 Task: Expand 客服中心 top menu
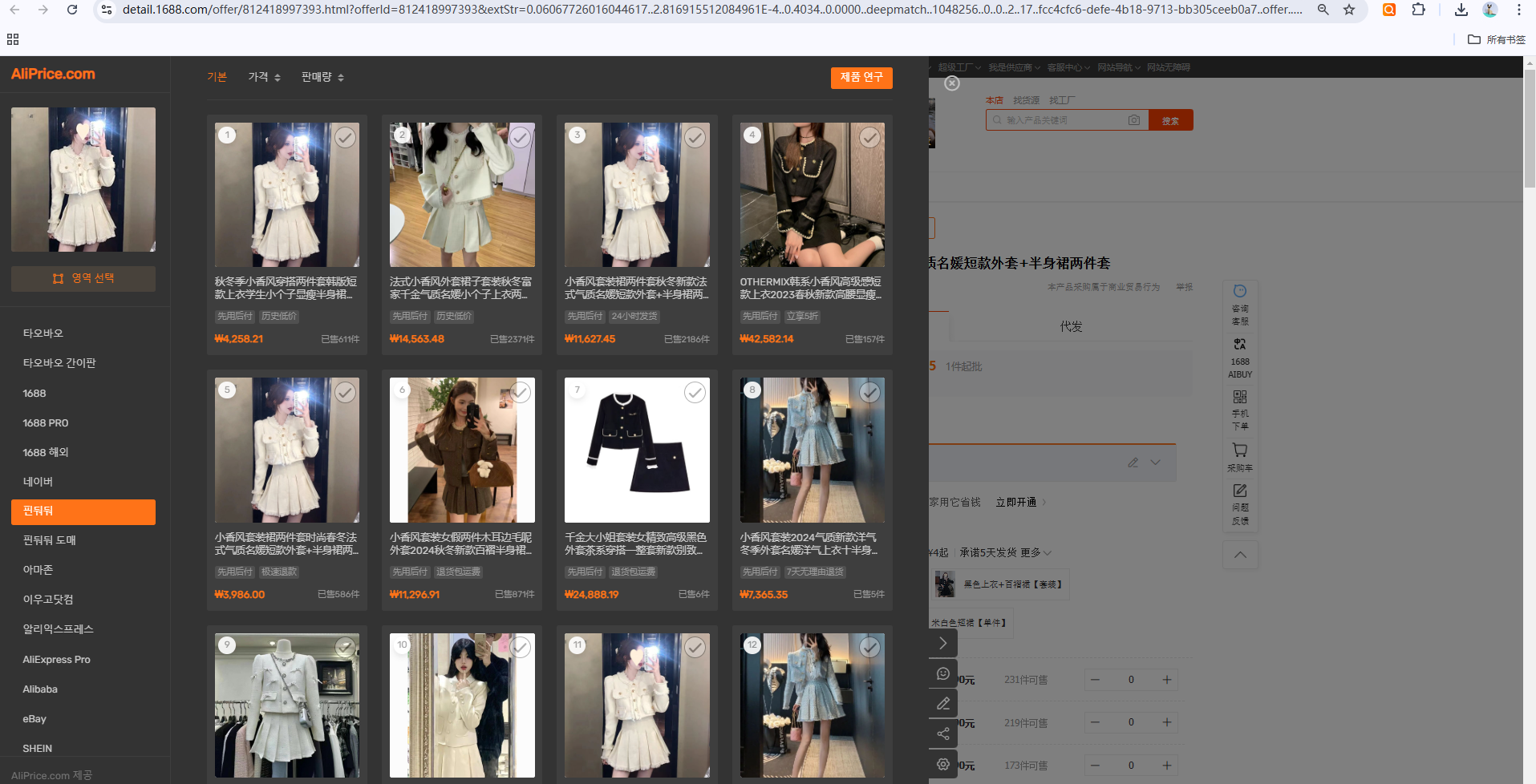pos(1068,67)
